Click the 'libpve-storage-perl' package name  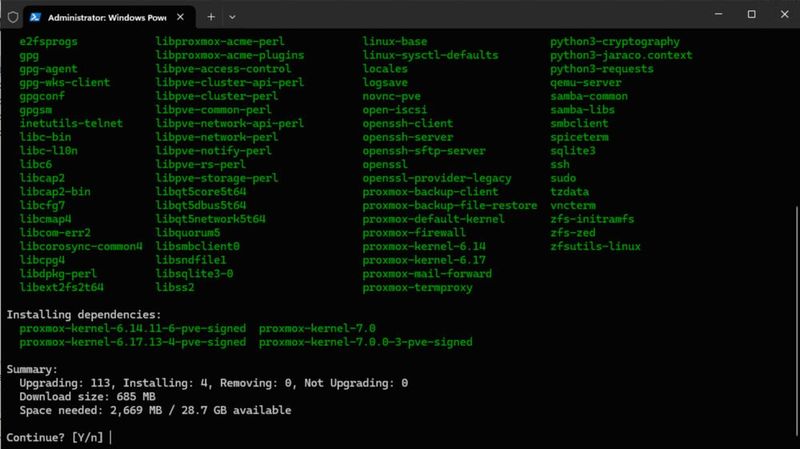217,178
